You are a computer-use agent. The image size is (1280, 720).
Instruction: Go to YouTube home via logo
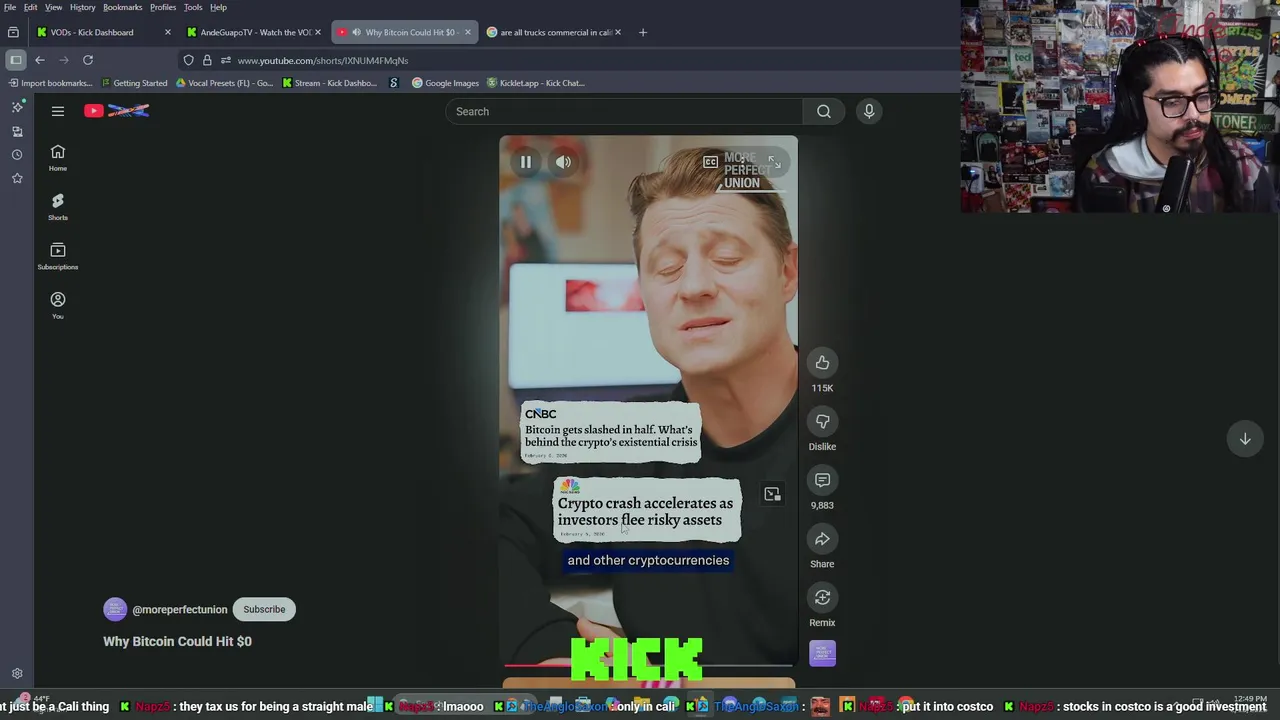116,111
